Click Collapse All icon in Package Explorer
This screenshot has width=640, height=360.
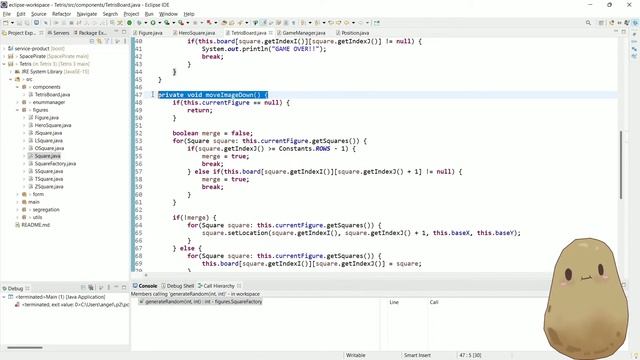click(x=92, y=41)
